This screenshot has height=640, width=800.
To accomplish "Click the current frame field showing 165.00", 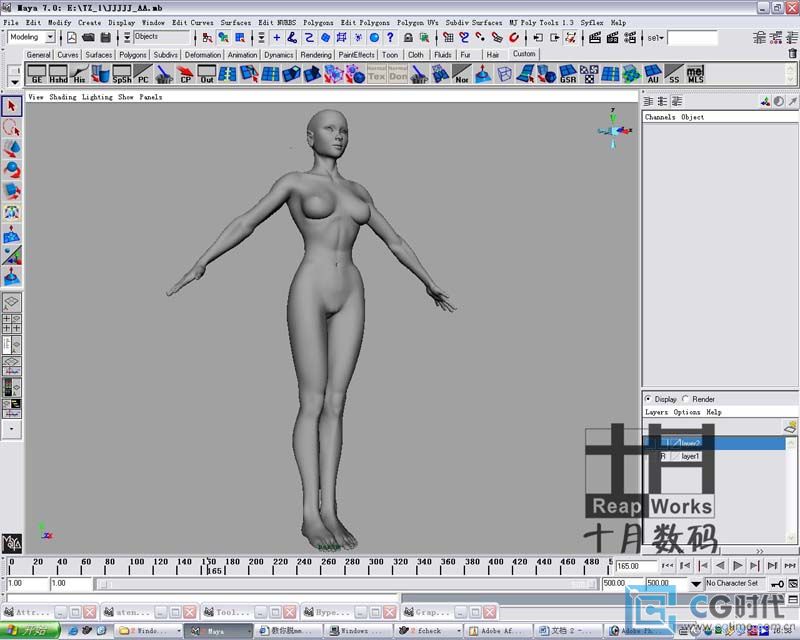I will pos(636,566).
